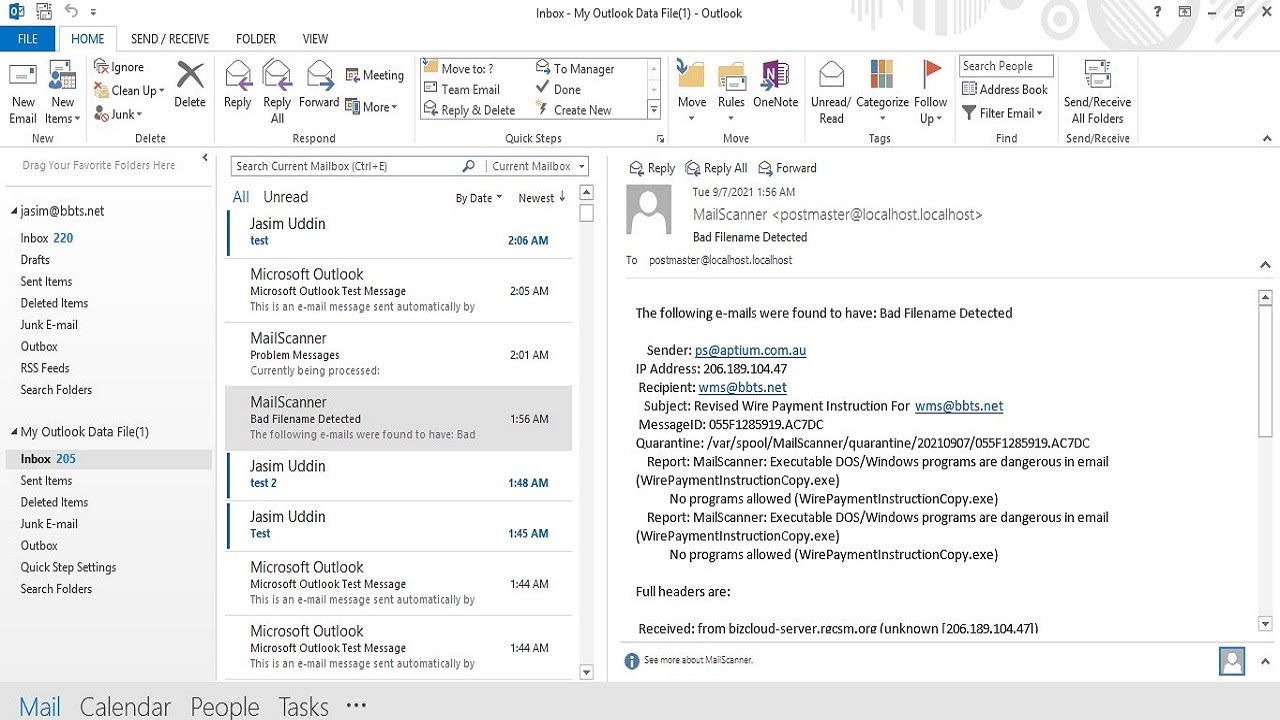Open the FILE tab
This screenshot has height=720, width=1280.
[28, 39]
